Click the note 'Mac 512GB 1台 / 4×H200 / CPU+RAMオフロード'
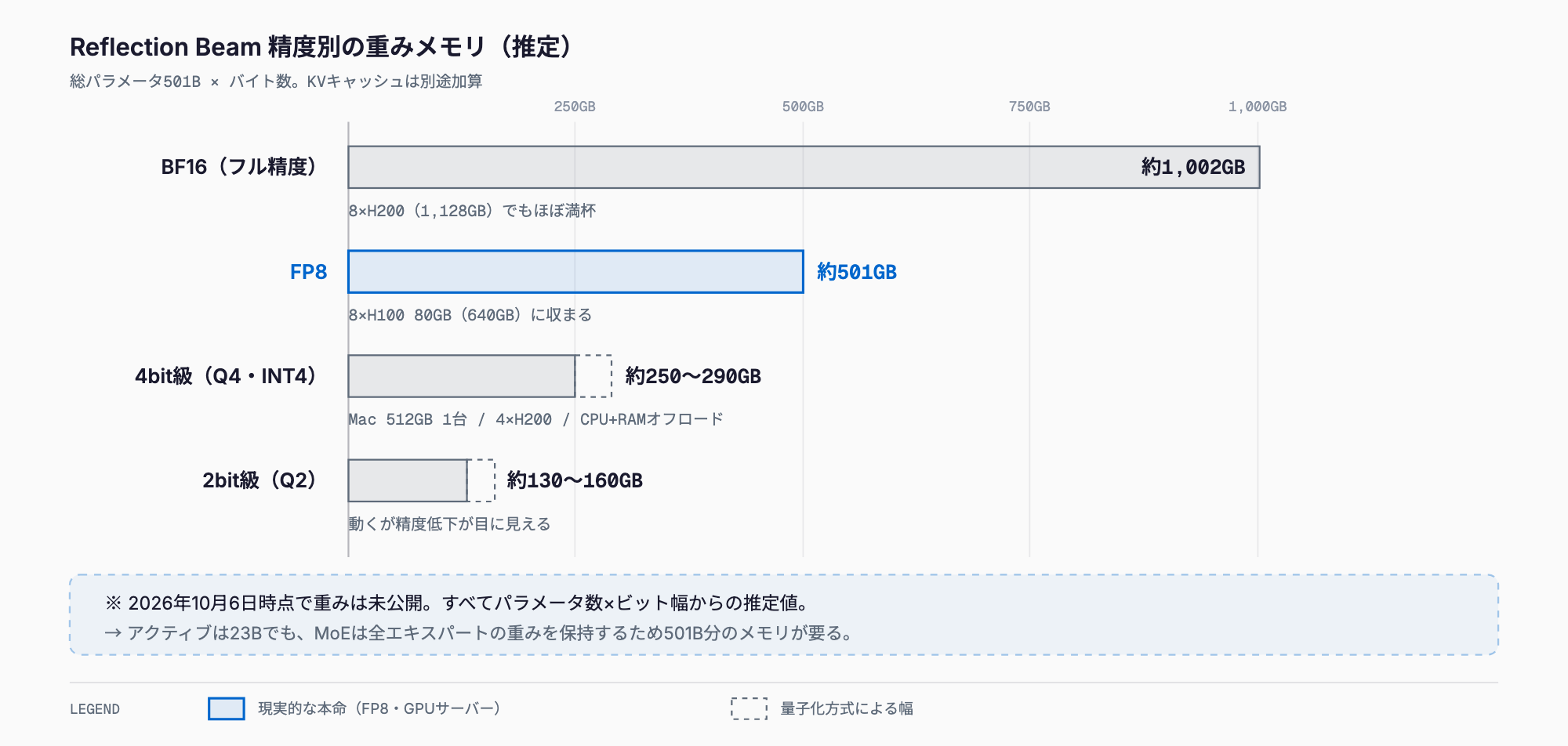Screen dimensions: 1568x746 pyautogui.click(x=535, y=419)
